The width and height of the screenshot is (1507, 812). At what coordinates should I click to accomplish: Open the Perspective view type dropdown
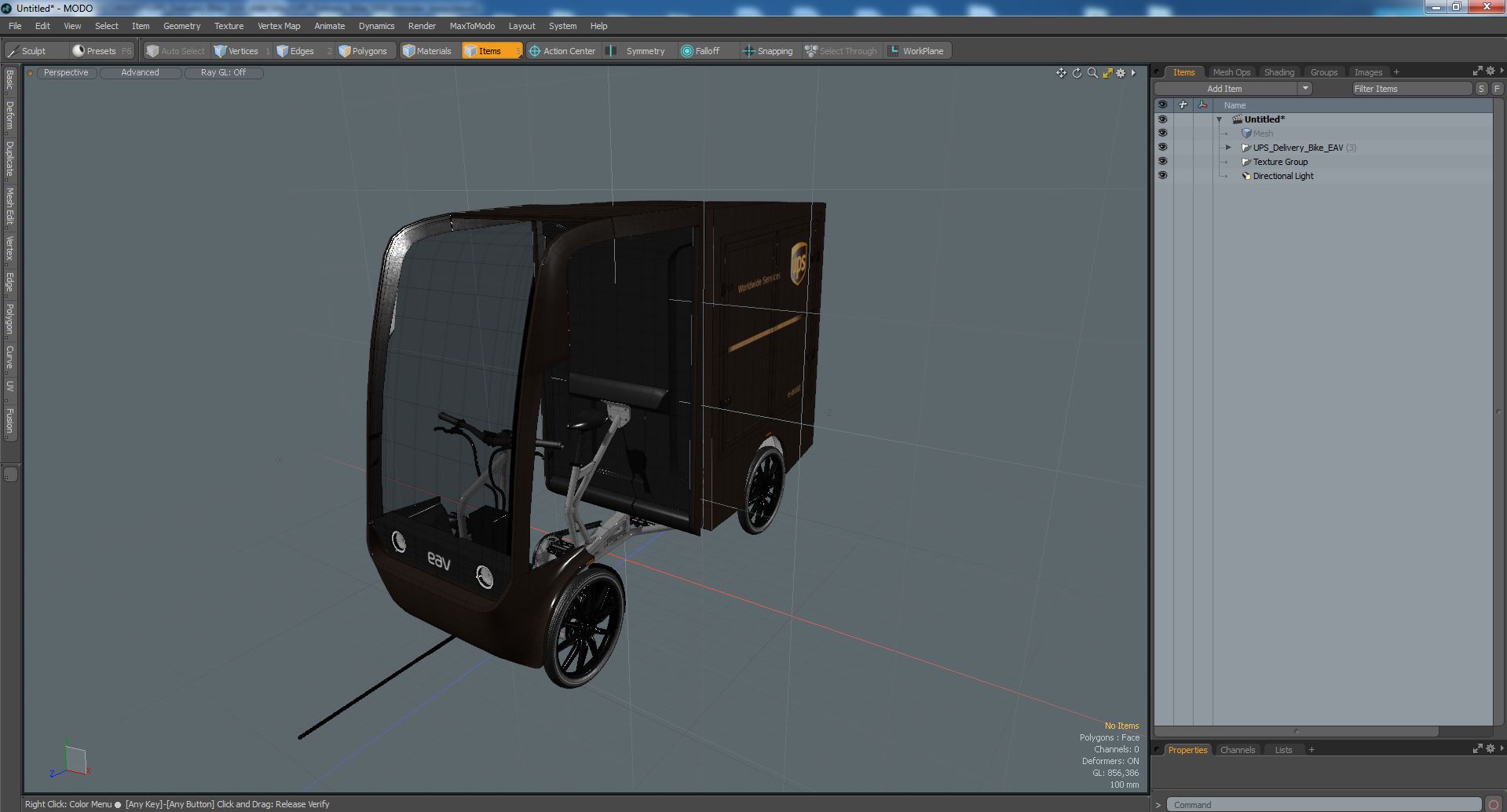(66, 73)
